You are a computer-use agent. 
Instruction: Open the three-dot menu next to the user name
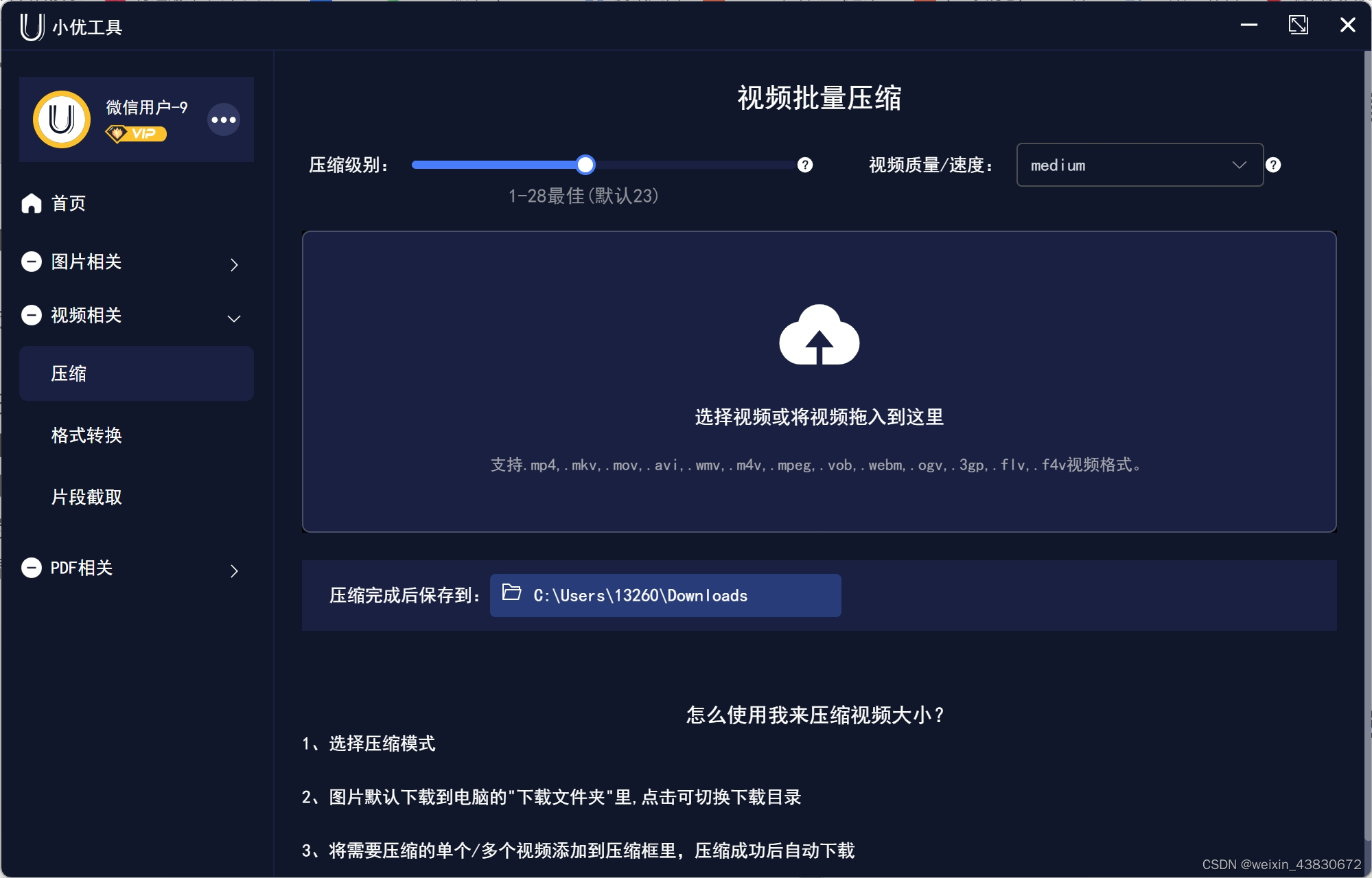click(x=224, y=120)
